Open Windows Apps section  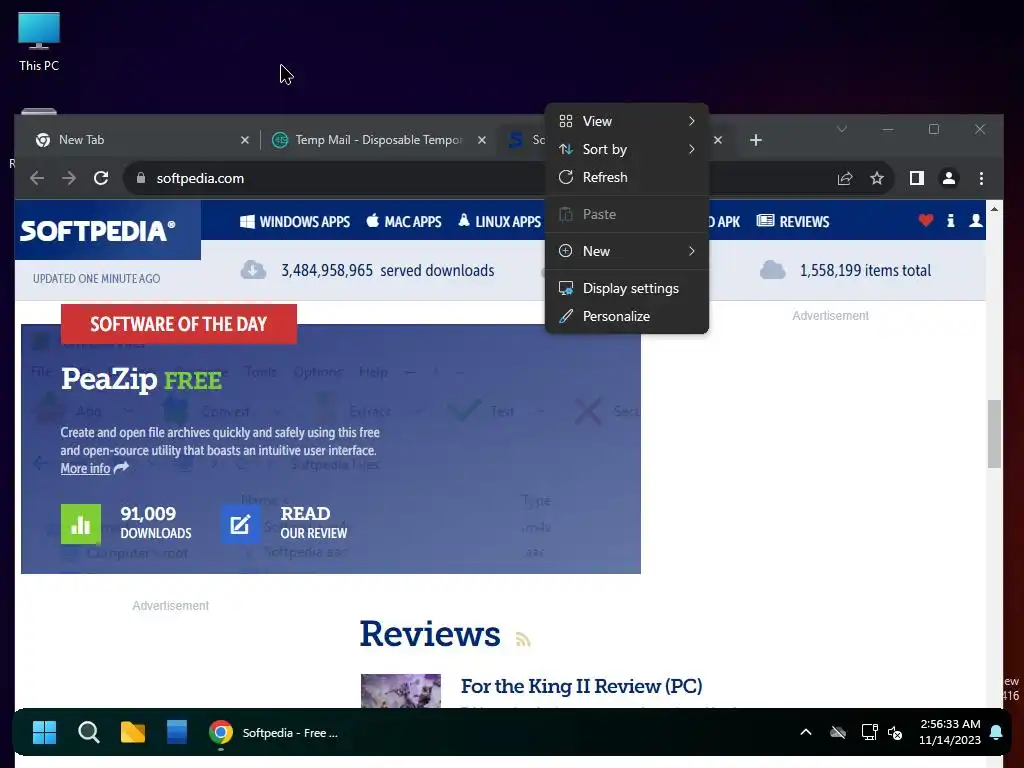[x=295, y=221]
